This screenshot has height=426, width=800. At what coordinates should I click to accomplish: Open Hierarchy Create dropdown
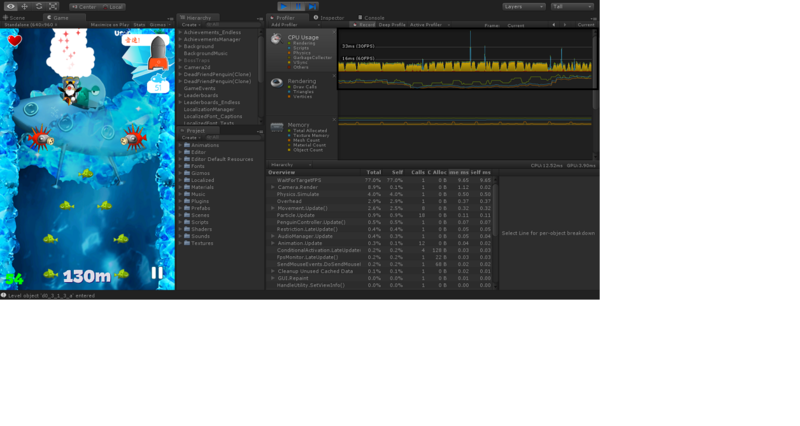(191, 24)
